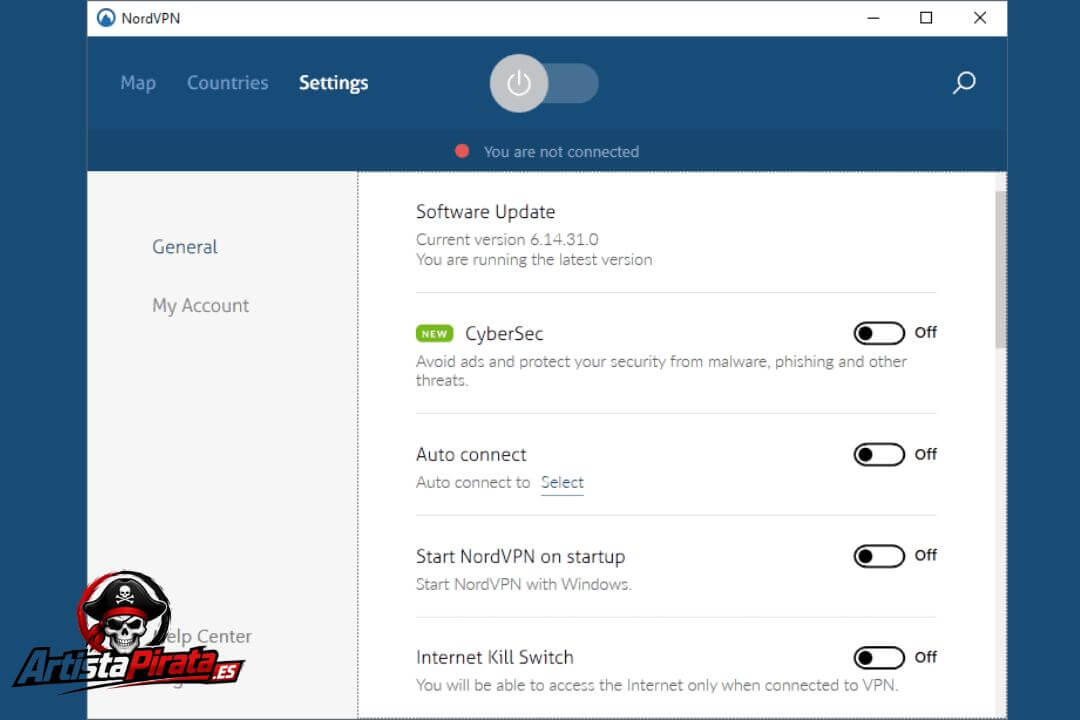This screenshot has height=720, width=1080.
Task: Open General settings section
Action: (x=185, y=247)
